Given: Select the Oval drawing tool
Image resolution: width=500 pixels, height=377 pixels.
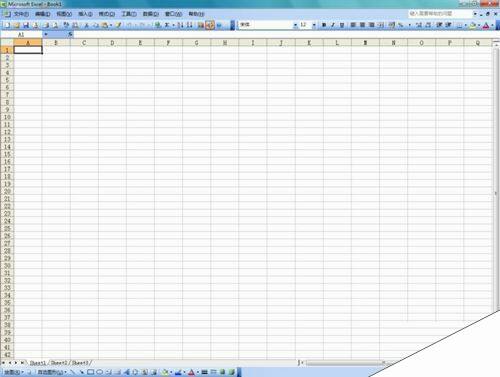Looking at the screenshot, I should pyautogui.click(x=99, y=372).
